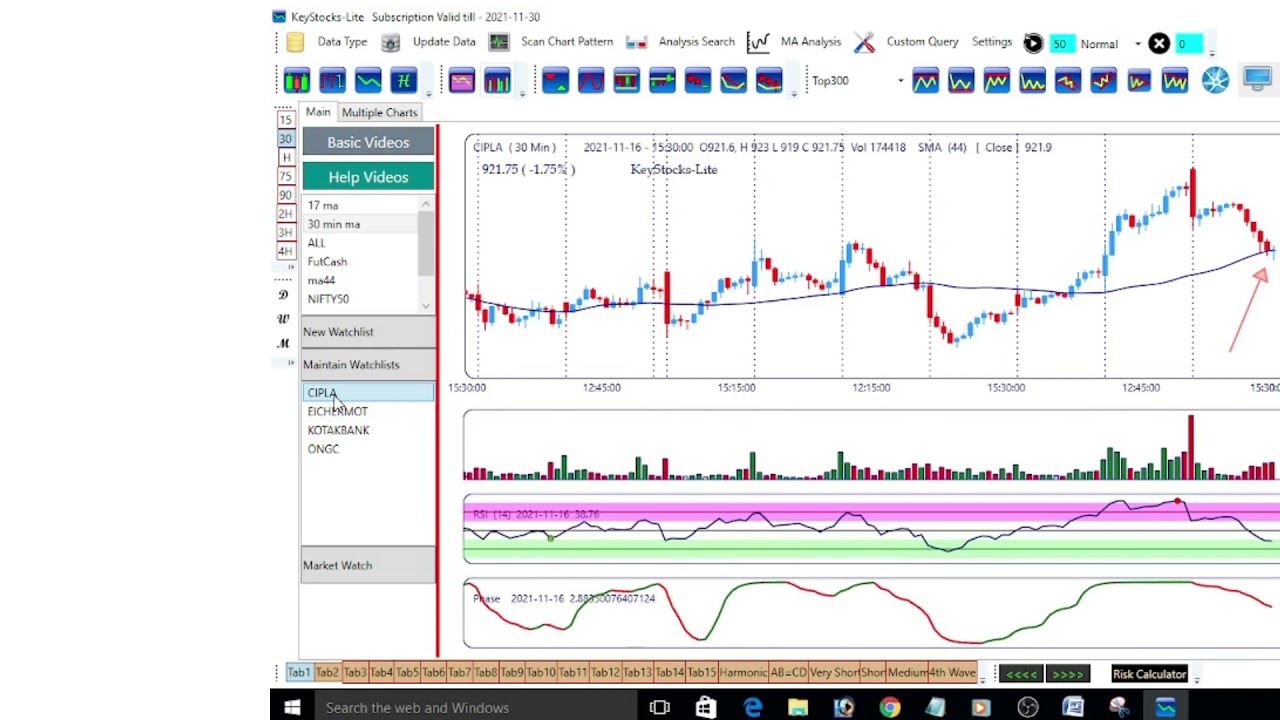Open the Store icon on the taskbar

click(x=706, y=708)
